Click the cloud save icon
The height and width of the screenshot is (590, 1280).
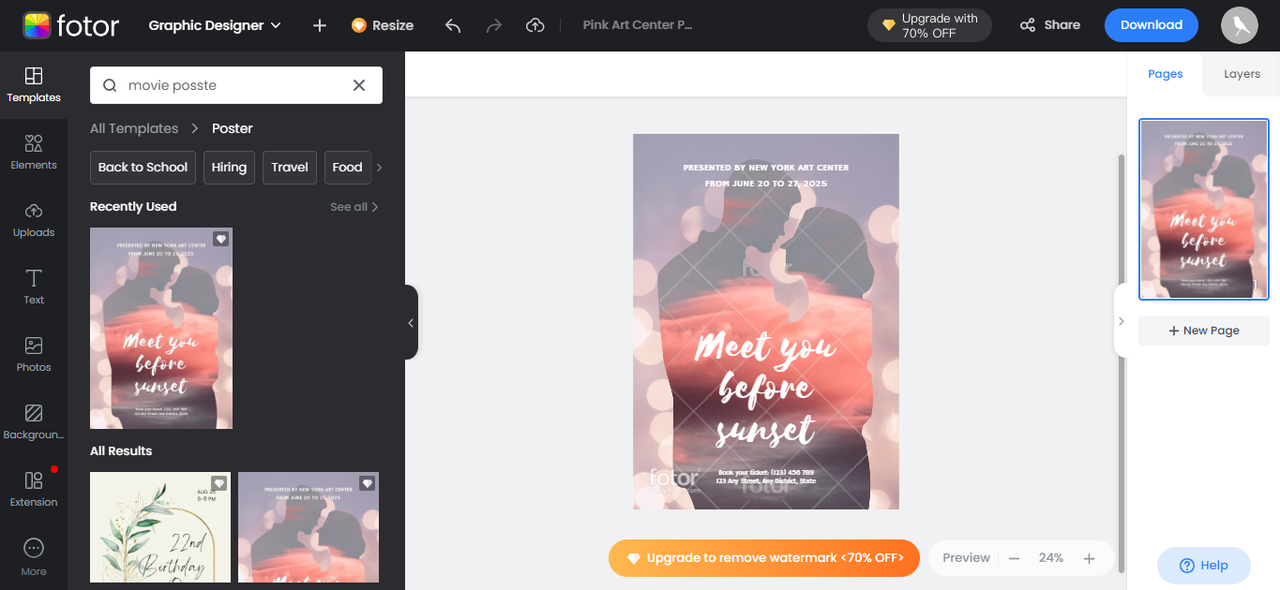tap(535, 25)
